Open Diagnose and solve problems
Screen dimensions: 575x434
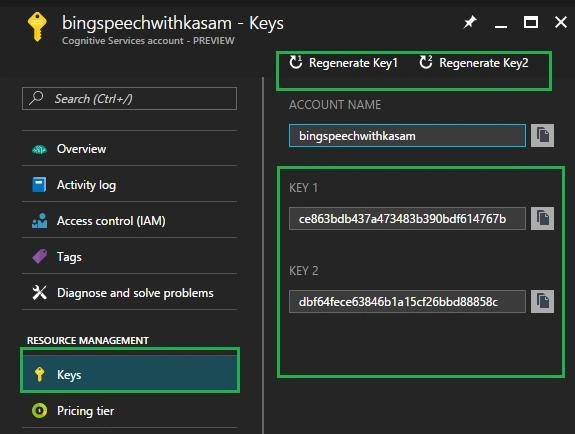point(129,292)
